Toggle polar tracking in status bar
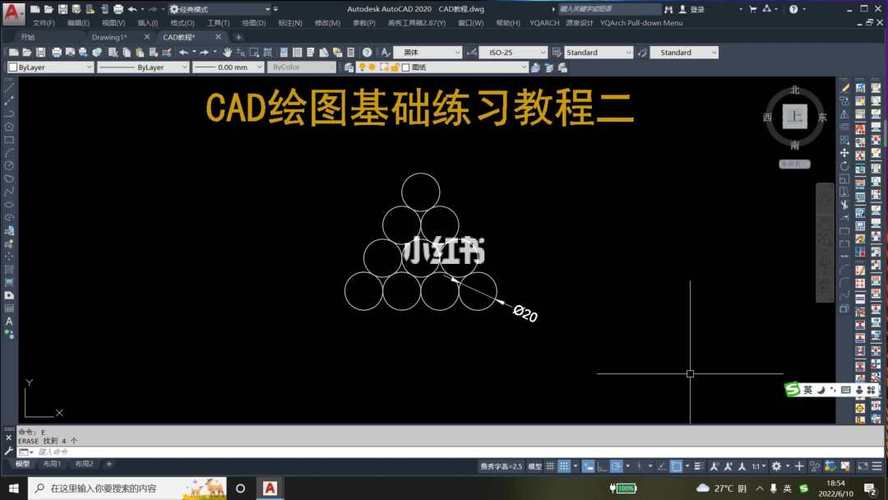The width and height of the screenshot is (888, 500). click(x=616, y=466)
